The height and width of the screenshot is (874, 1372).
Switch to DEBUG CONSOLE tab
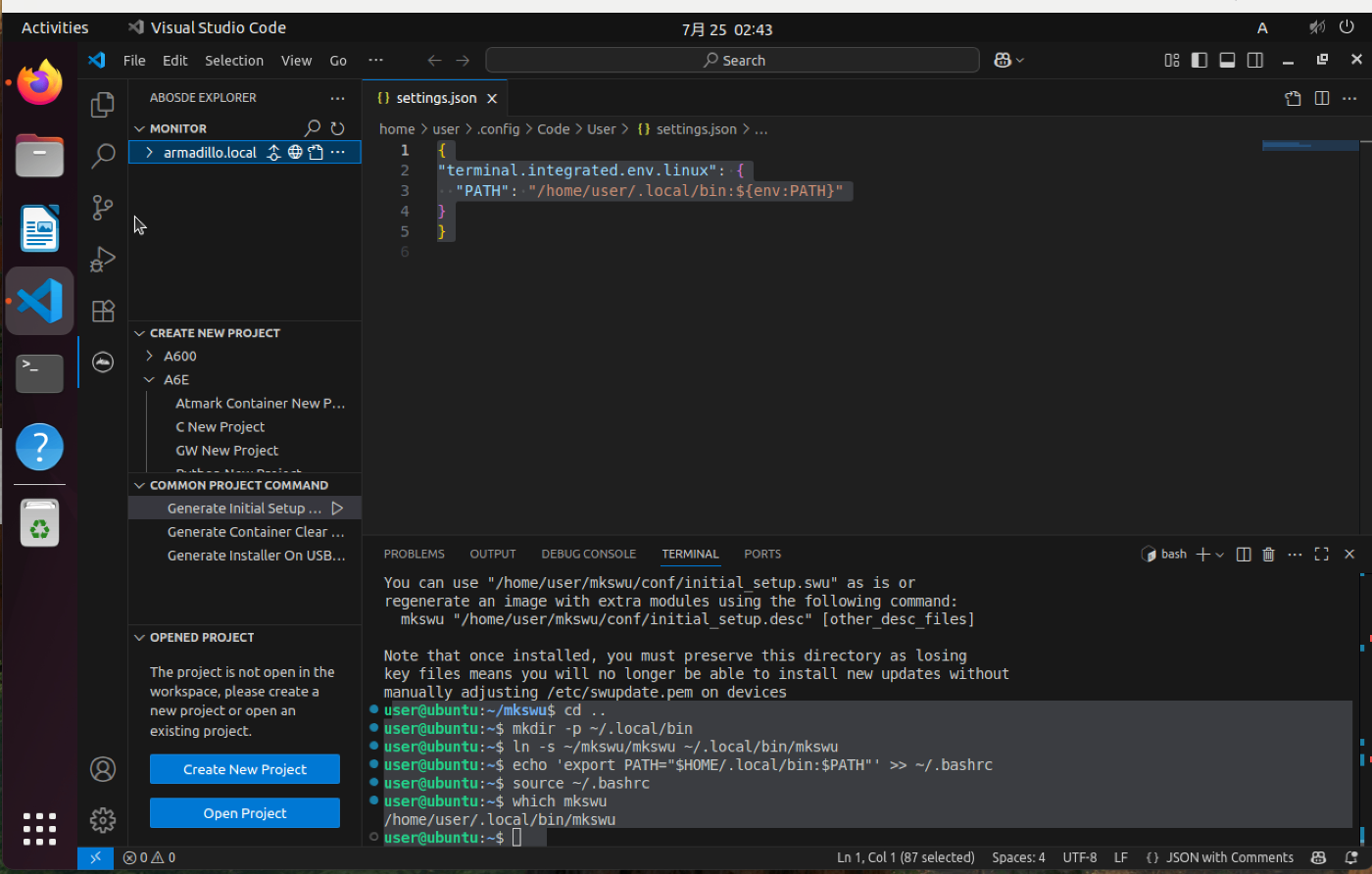pyautogui.click(x=589, y=554)
